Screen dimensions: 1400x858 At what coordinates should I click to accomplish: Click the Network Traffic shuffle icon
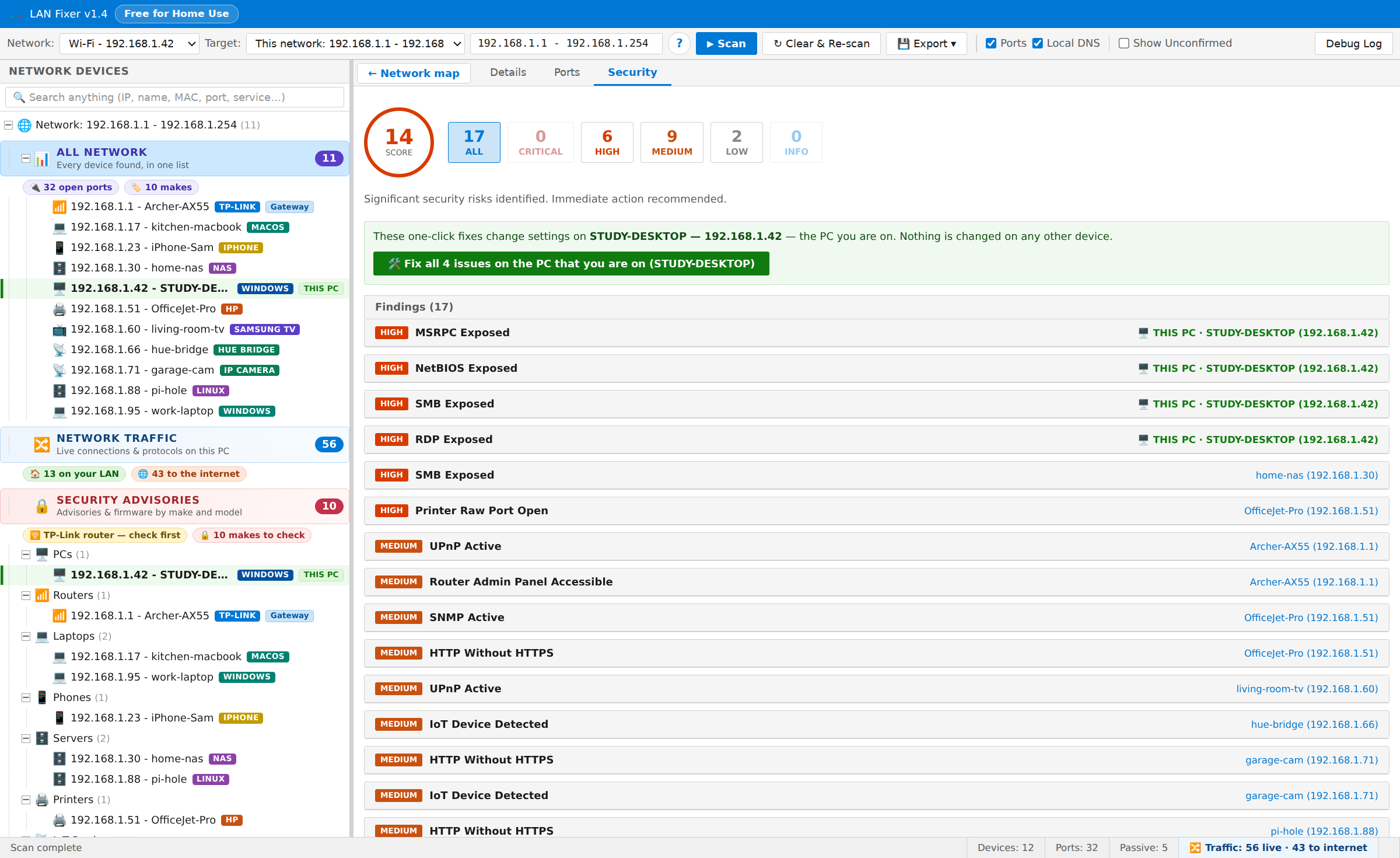click(42, 444)
